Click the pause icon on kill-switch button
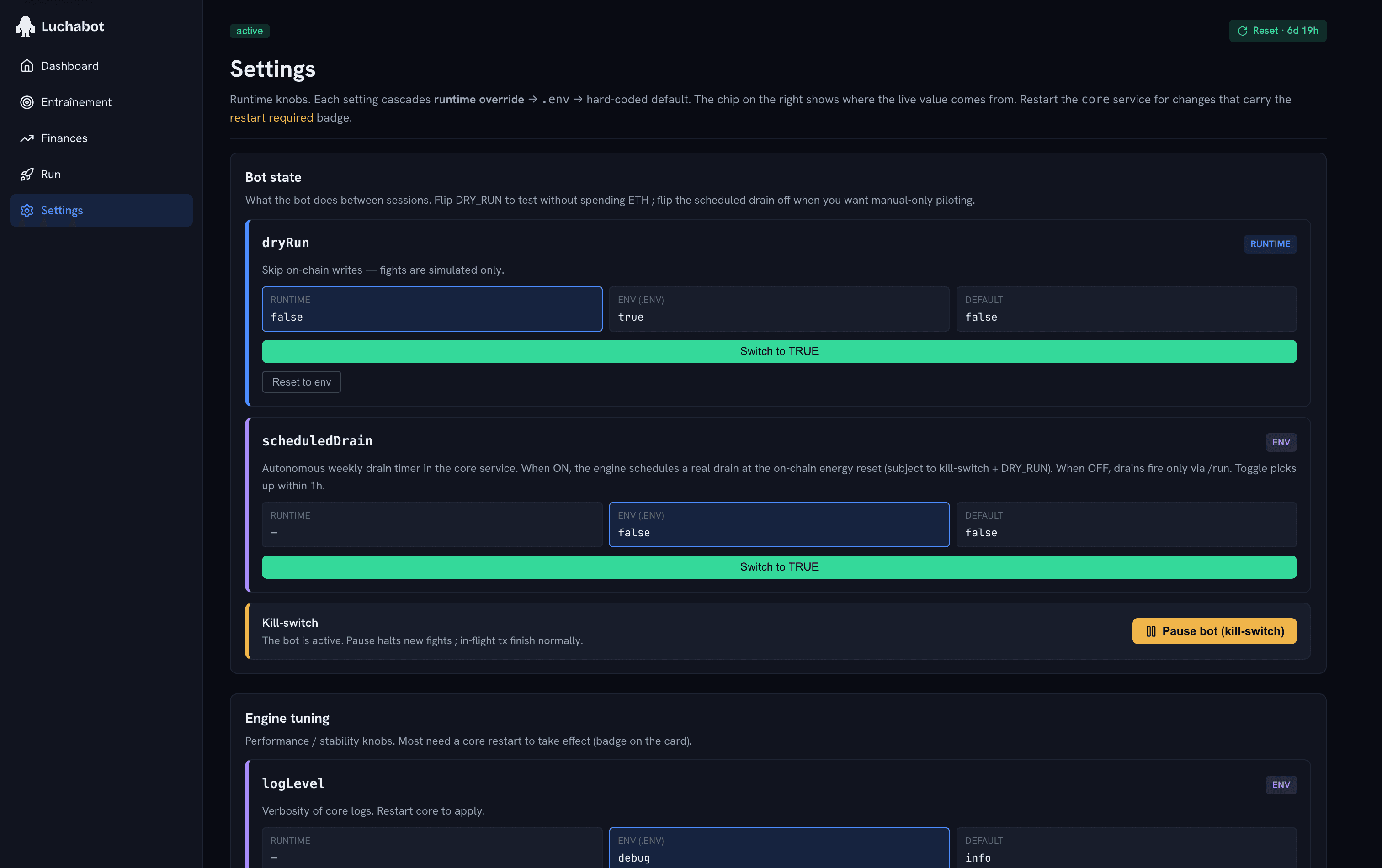1382x868 pixels. click(x=1151, y=631)
